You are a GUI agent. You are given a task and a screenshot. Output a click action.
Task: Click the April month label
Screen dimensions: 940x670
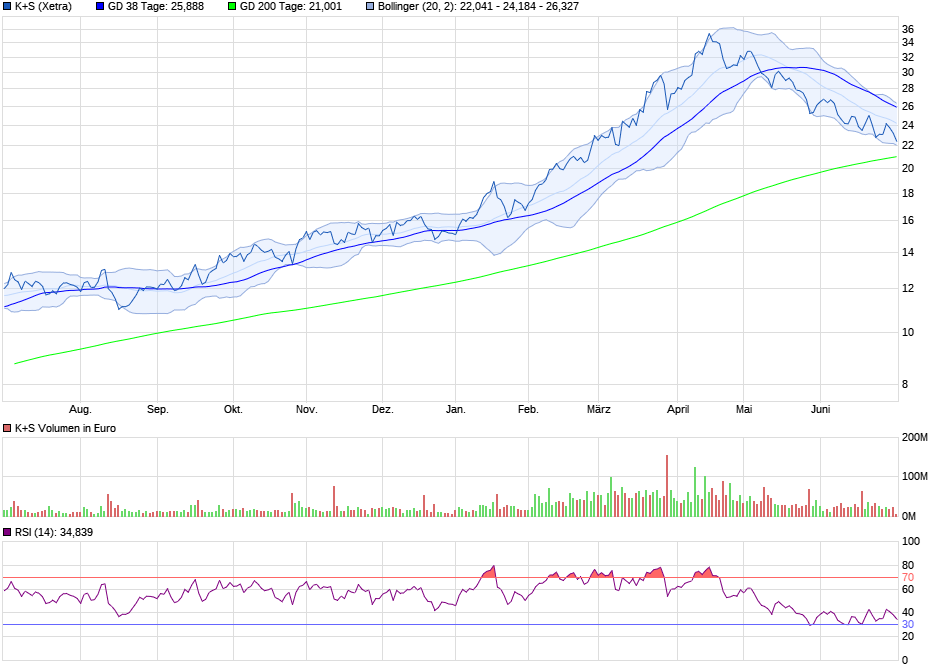(678, 409)
